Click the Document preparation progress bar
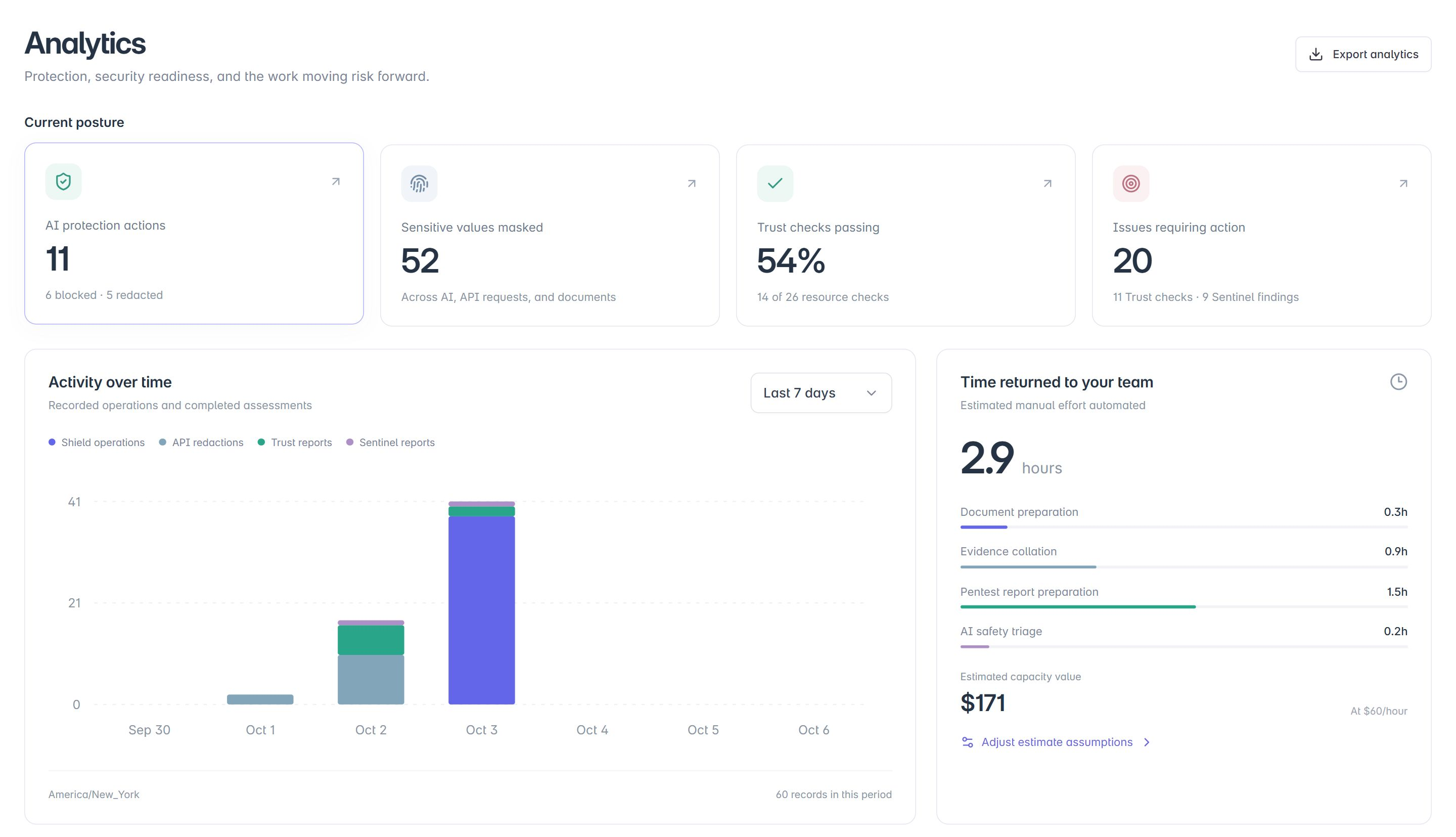Image resolution: width=1456 pixels, height=837 pixels. click(x=1183, y=527)
